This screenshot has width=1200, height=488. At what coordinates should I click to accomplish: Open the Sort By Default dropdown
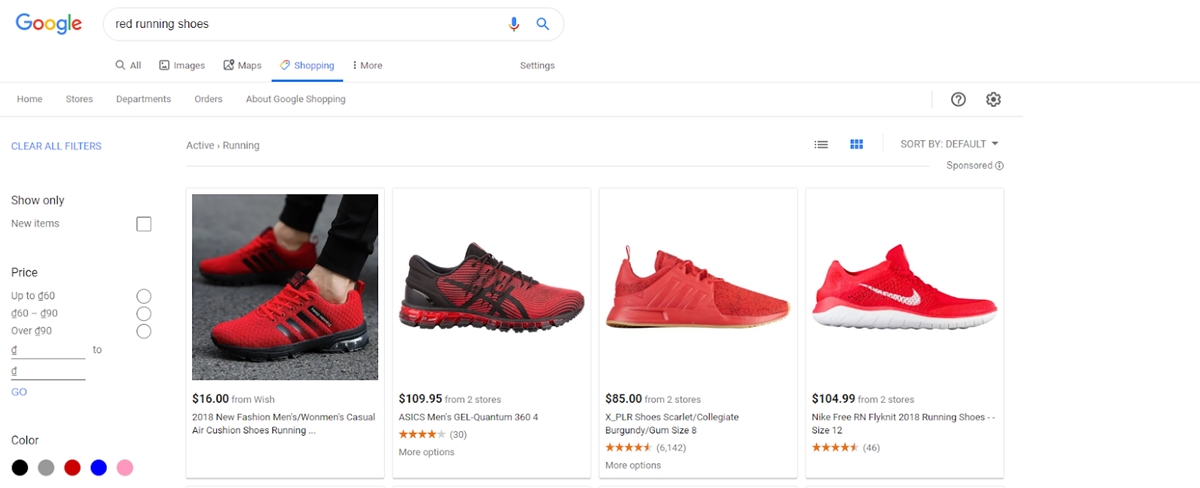pos(949,144)
